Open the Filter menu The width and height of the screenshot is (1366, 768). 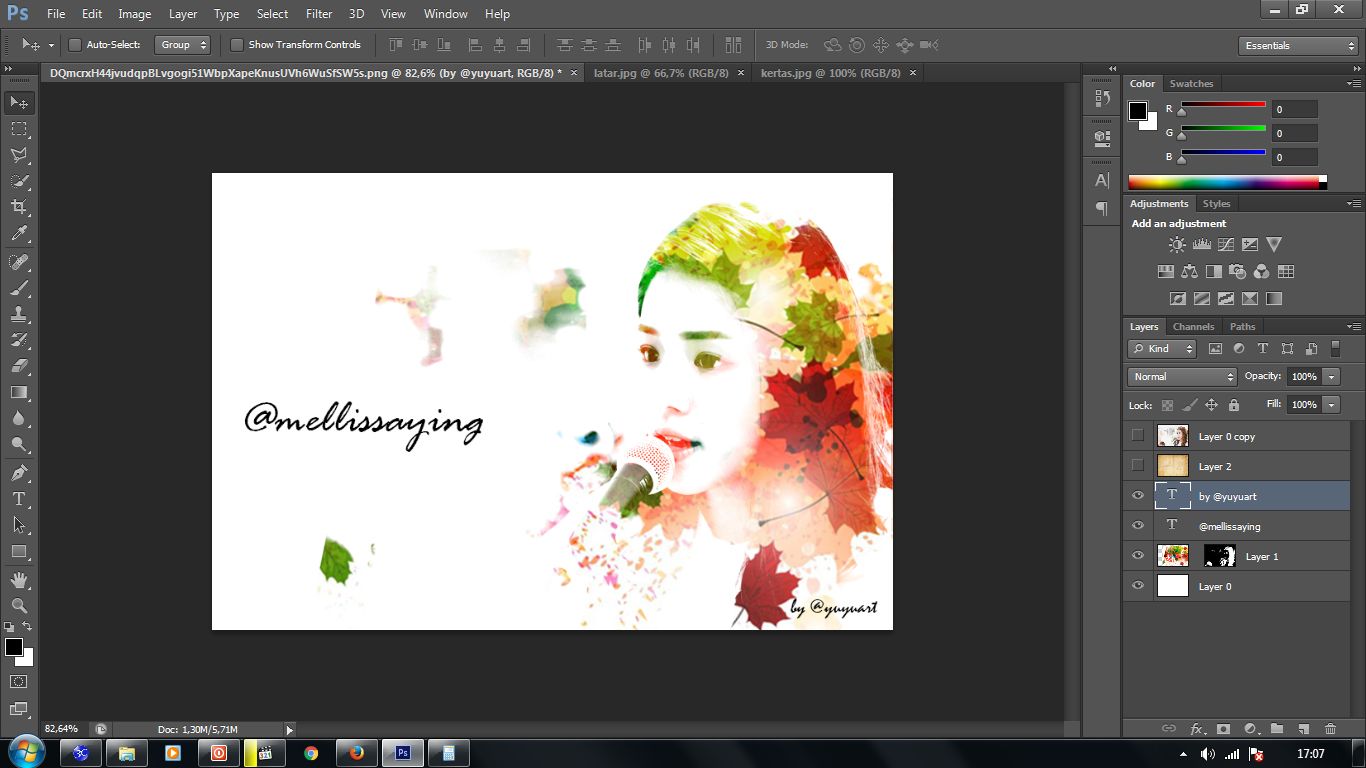click(319, 14)
